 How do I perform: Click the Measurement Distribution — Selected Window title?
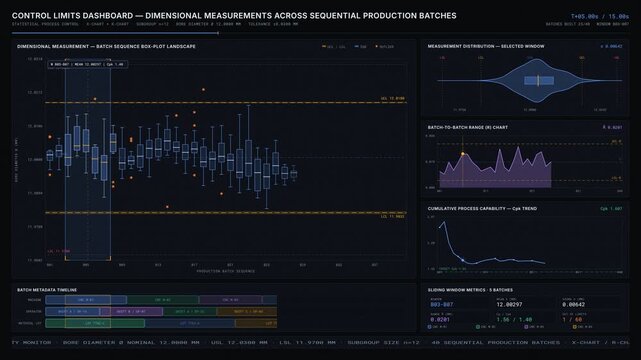click(486, 46)
